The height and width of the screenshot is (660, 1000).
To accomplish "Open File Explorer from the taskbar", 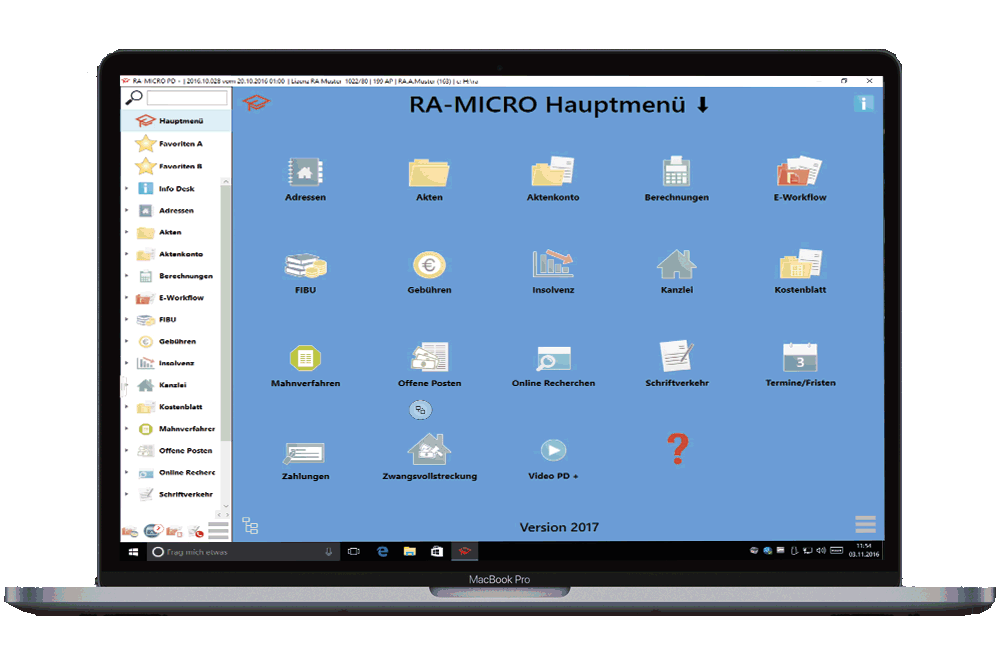I will coord(409,552).
